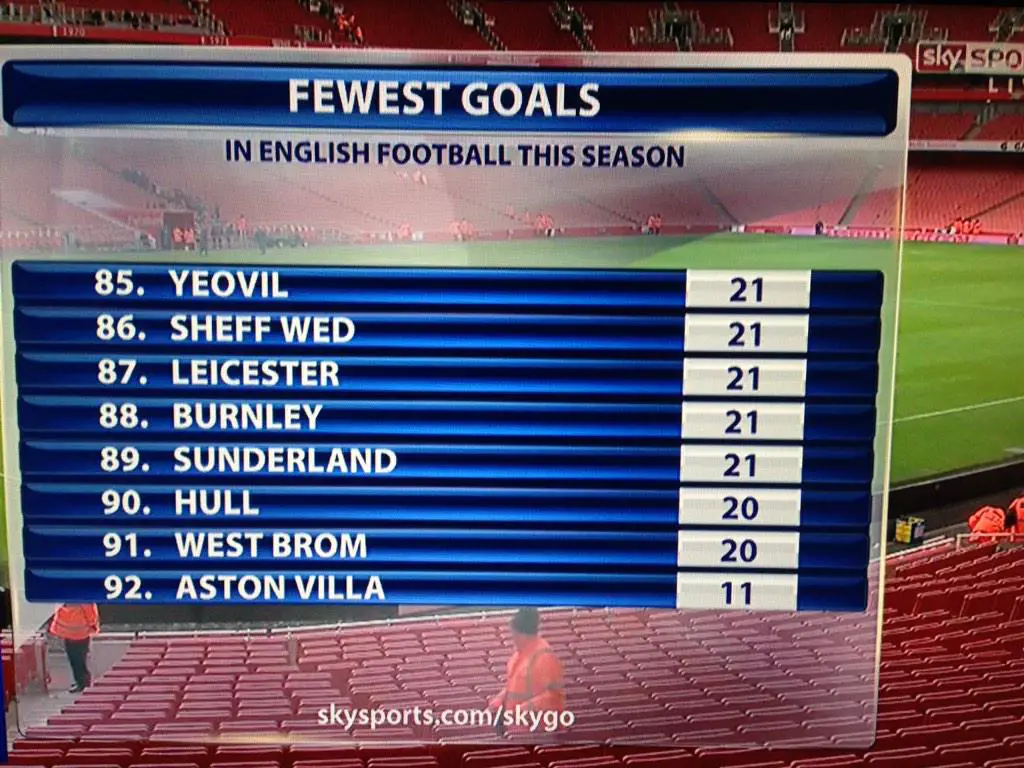Viewport: 1024px width, 768px height.
Task: Click the Sky Sports logo
Action: (970, 58)
